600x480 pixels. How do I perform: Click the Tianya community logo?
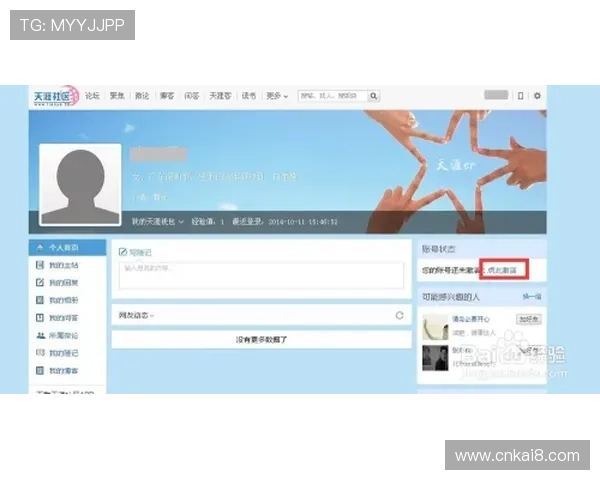click(56, 96)
